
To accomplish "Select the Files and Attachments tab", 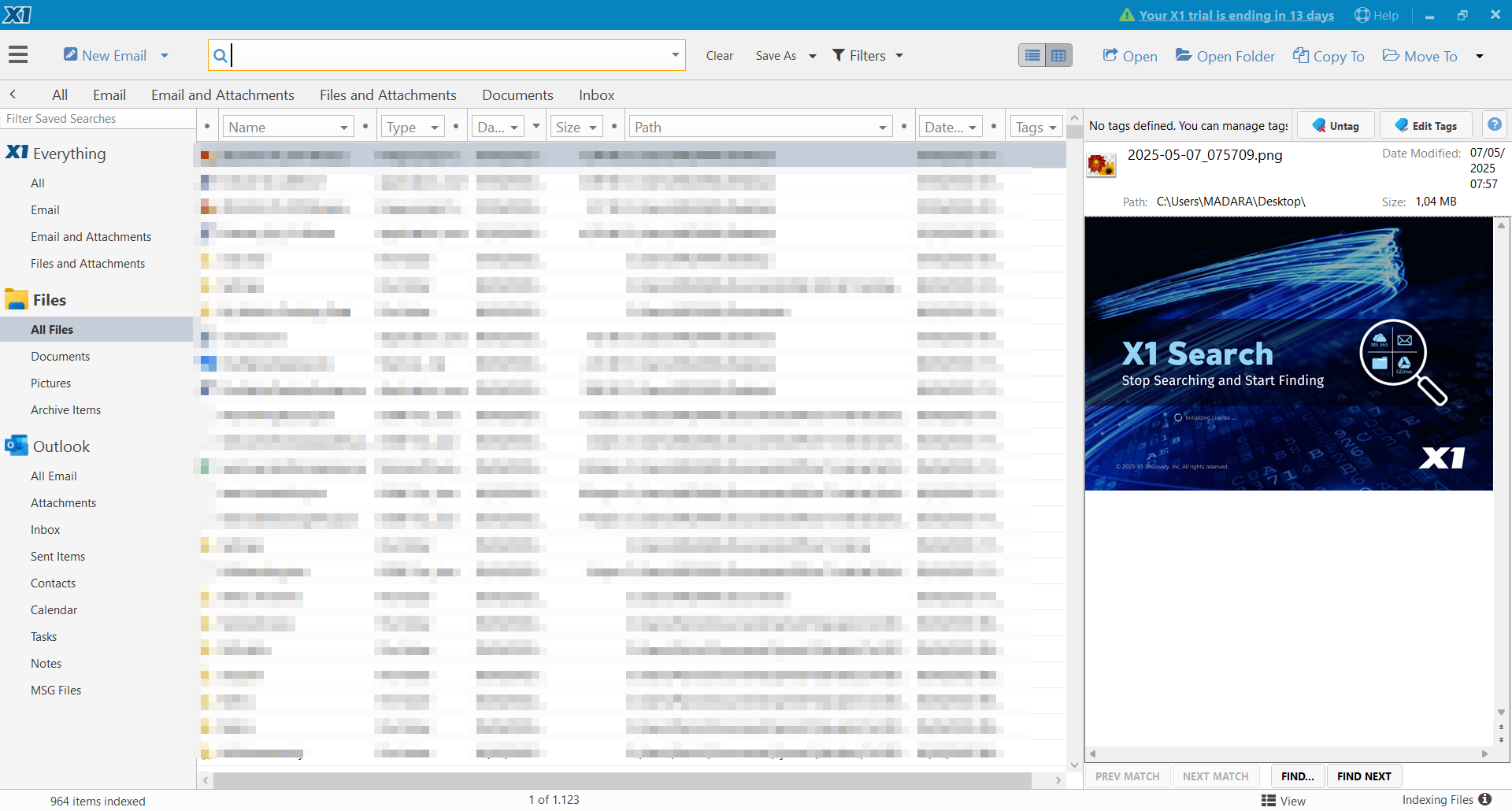I will point(388,94).
